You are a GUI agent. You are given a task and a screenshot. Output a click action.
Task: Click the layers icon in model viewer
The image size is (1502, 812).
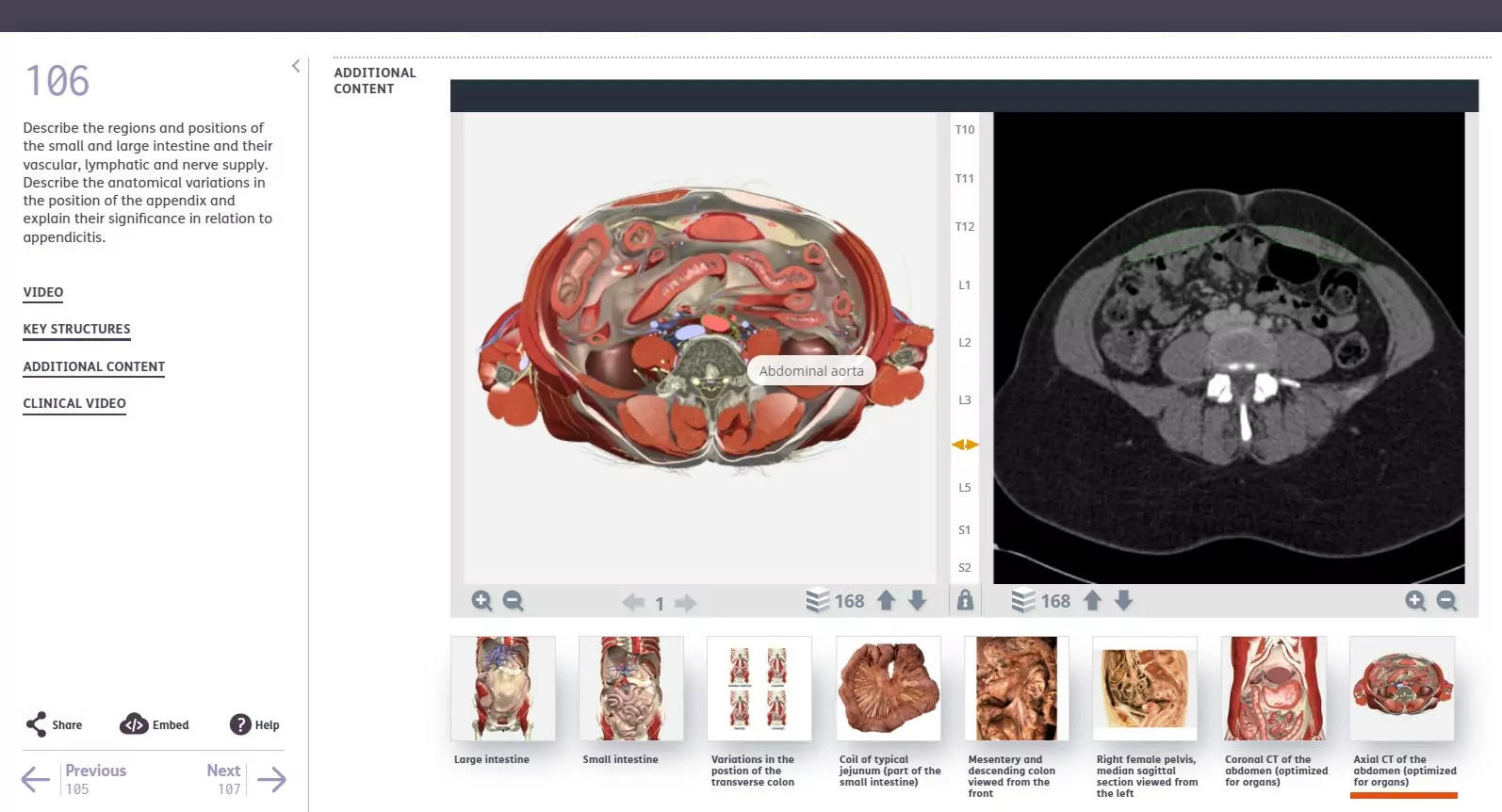click(818, 601)
